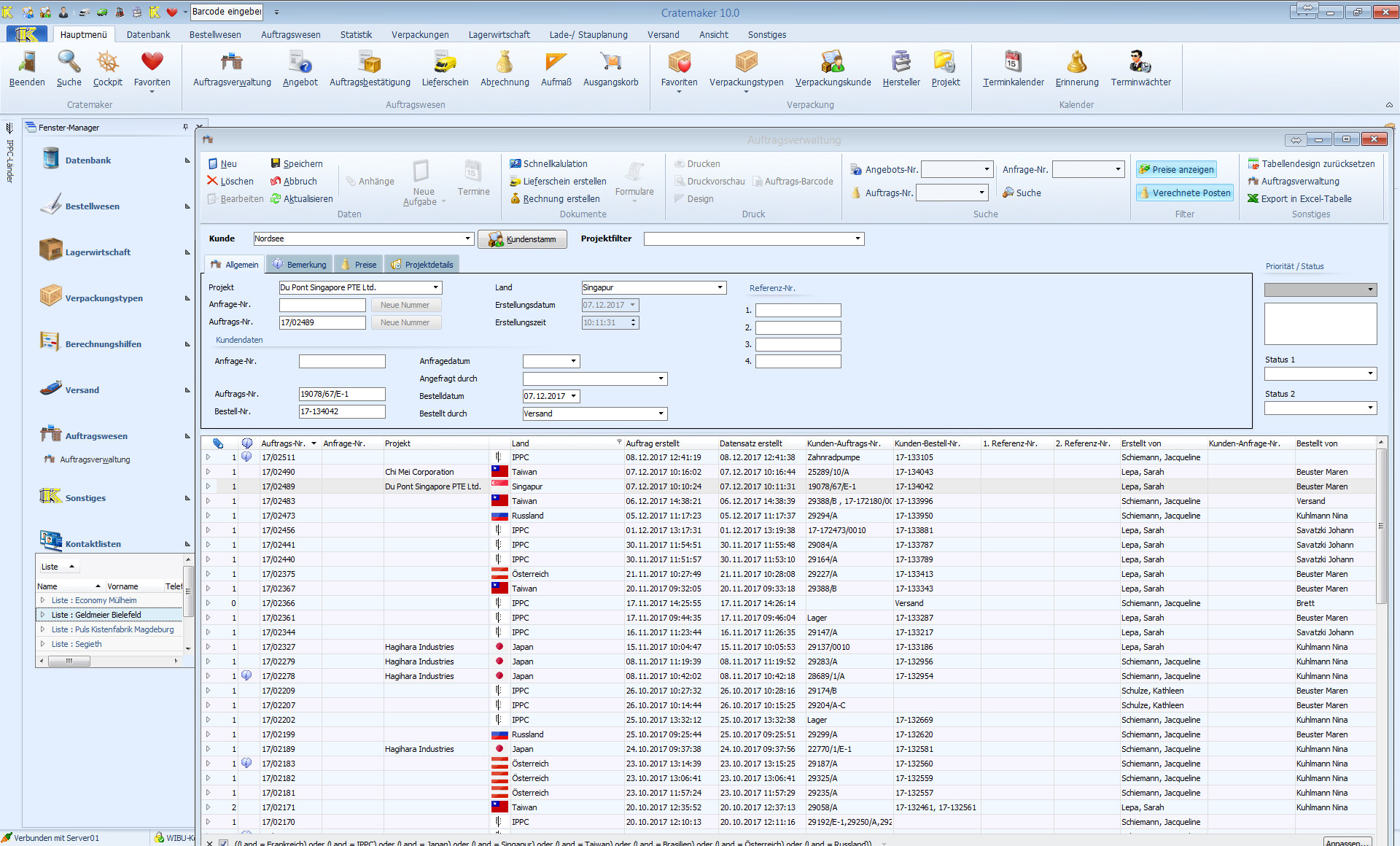Open the Projektfilter dropdown
This screenshot has height=846, width=1400.
857,238
